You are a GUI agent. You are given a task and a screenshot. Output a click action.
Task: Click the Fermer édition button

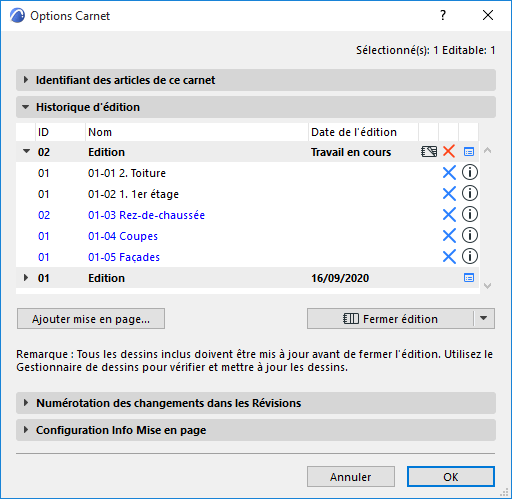click(x=390, y=319)
